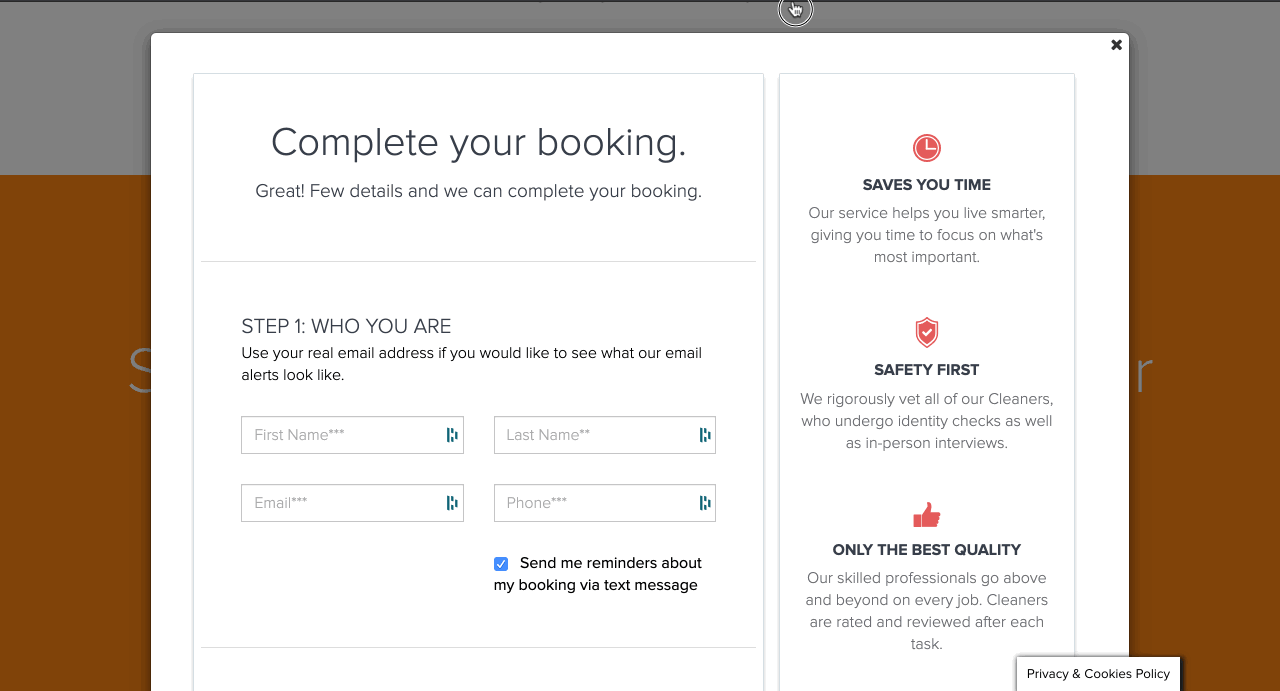Viewport: 1280px width, 691px height.
Task: Click into the Email input field
Action: [x=340, y=503]
